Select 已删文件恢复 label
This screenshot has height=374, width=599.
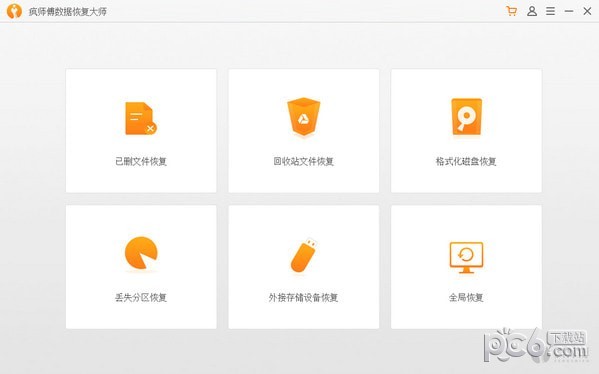point(141,161)
